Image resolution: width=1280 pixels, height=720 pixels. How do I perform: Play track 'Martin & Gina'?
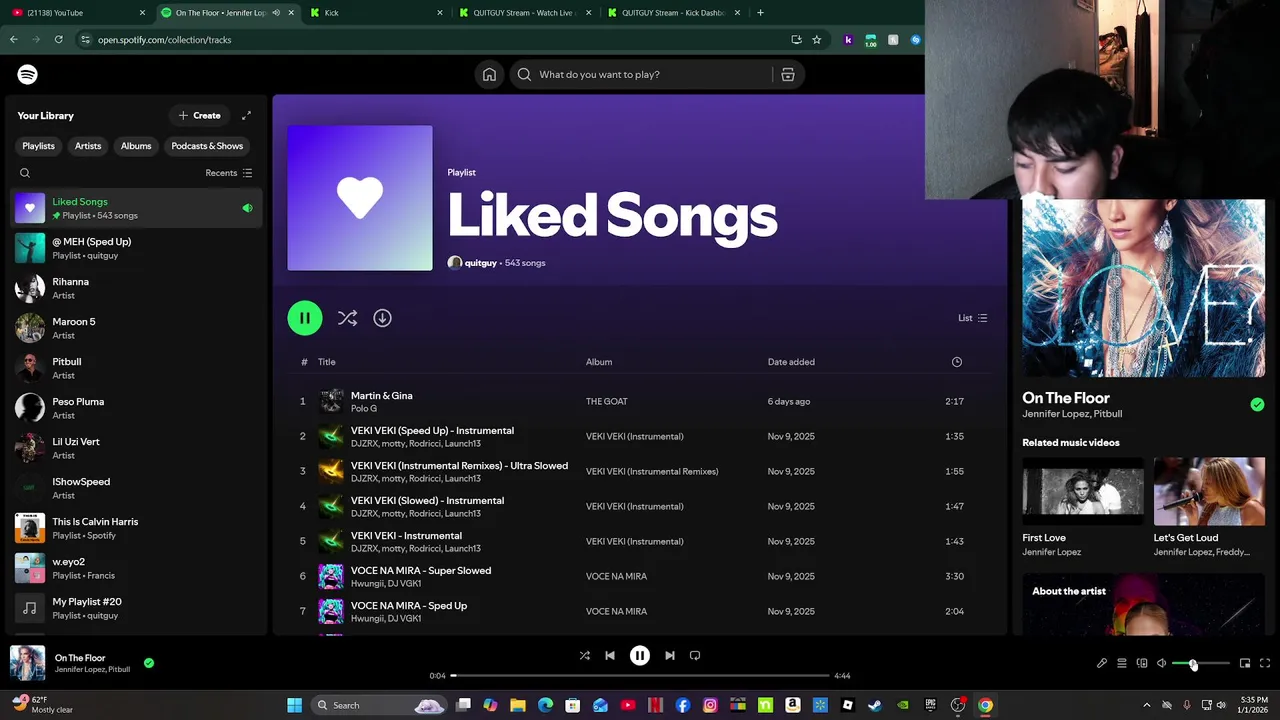(x=639, y=402)
